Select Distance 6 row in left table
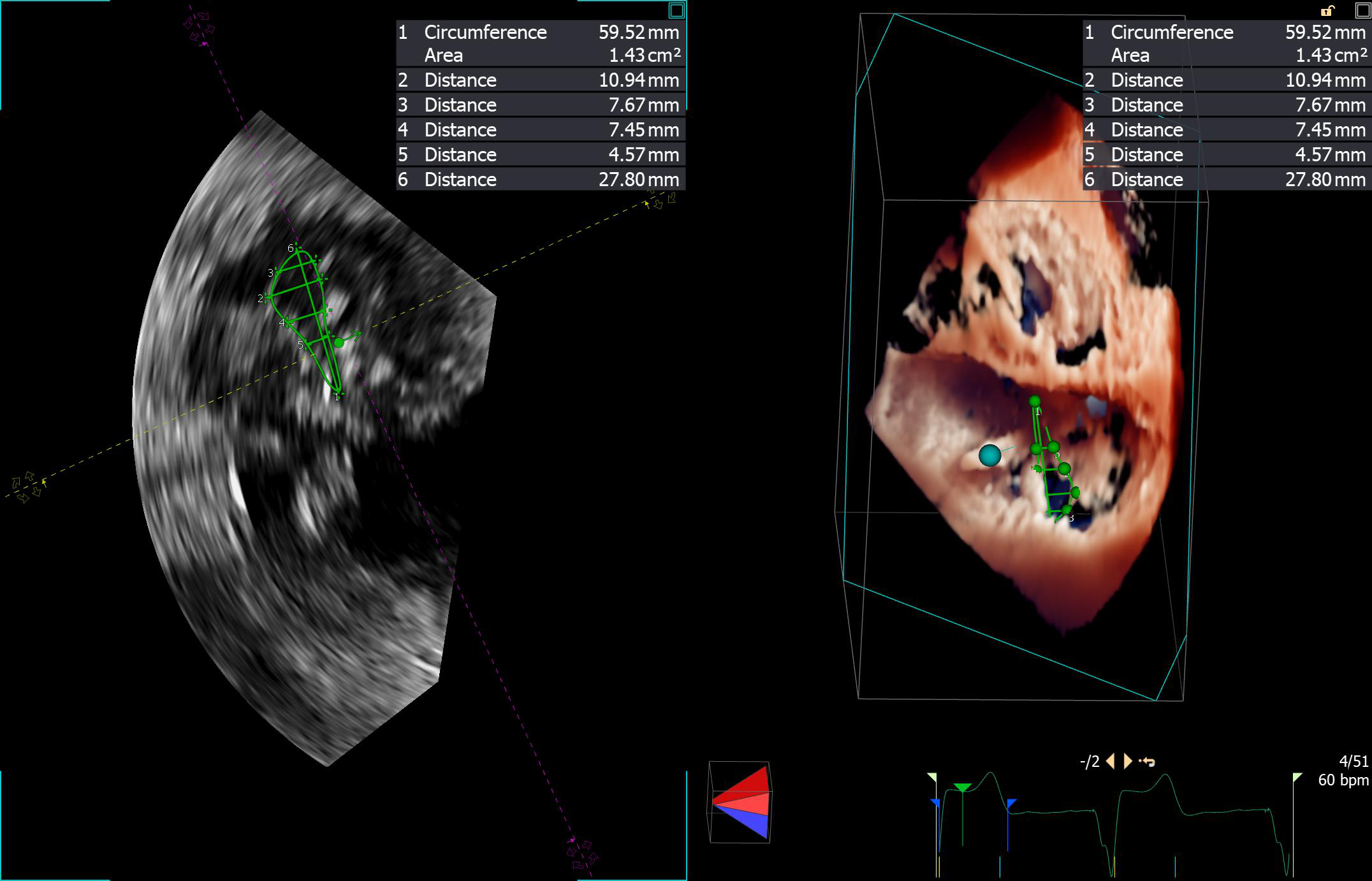 (x=540, y=180)
